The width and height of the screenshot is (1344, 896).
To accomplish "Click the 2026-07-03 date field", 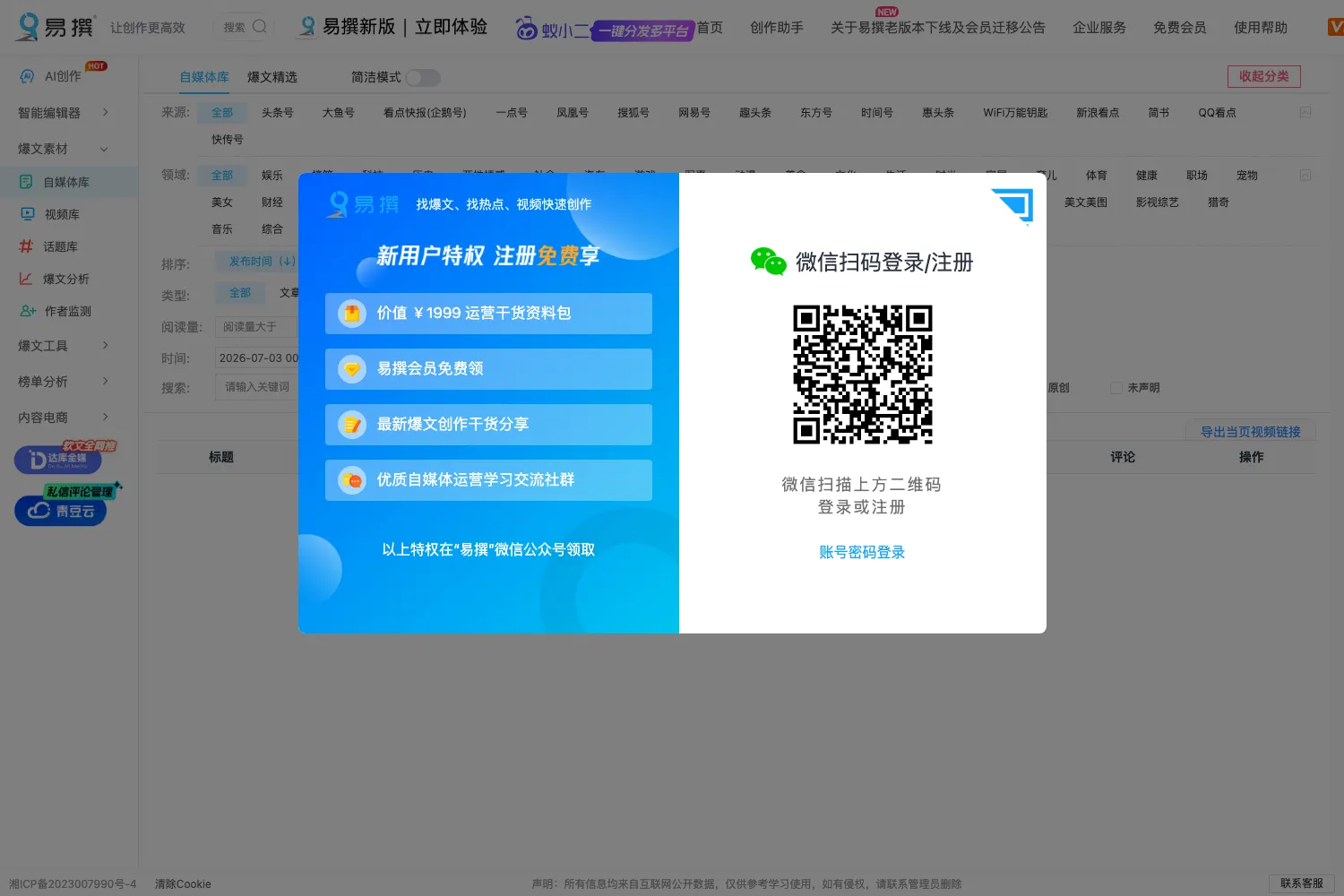I will [257, 358].
